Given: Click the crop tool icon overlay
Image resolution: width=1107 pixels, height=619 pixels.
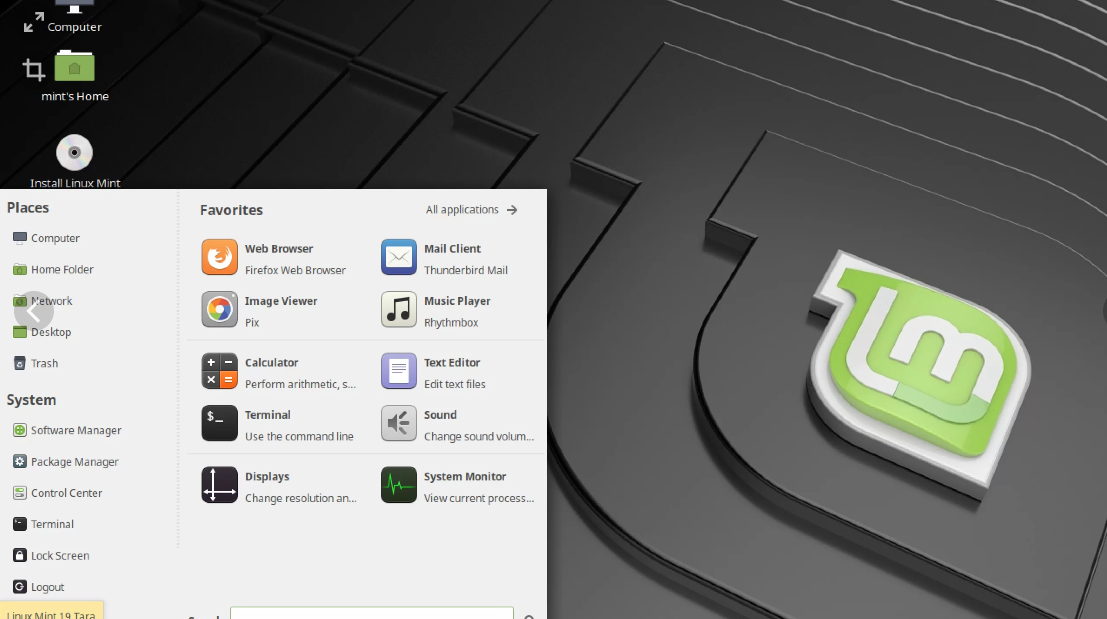Looking at the screenshot, I should click(33, 69).
